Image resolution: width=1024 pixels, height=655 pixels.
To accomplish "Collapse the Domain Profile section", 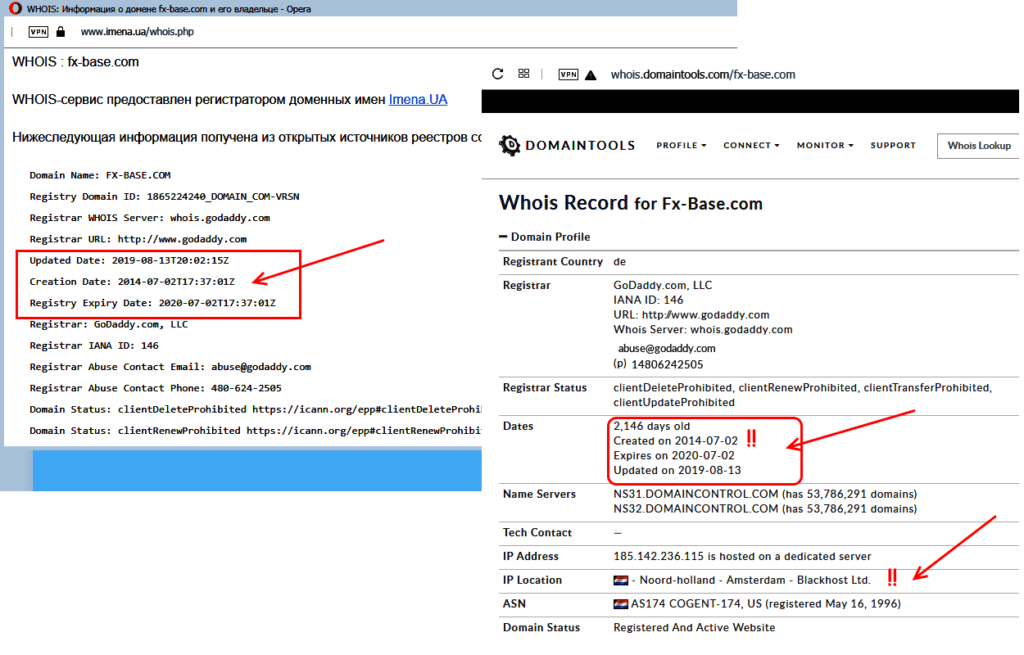I will tap(505, 237).
